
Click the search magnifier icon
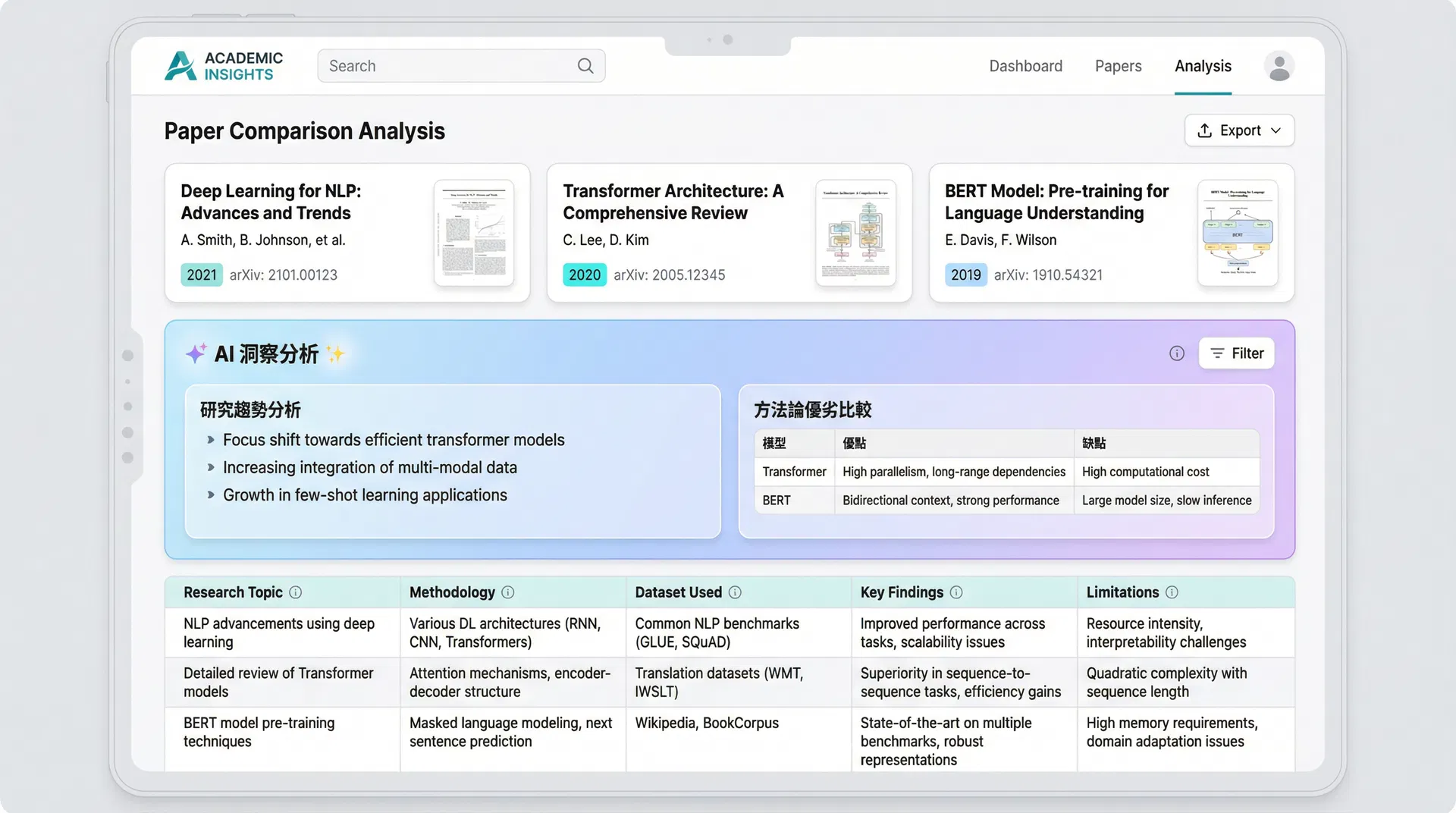coord(585,66)
